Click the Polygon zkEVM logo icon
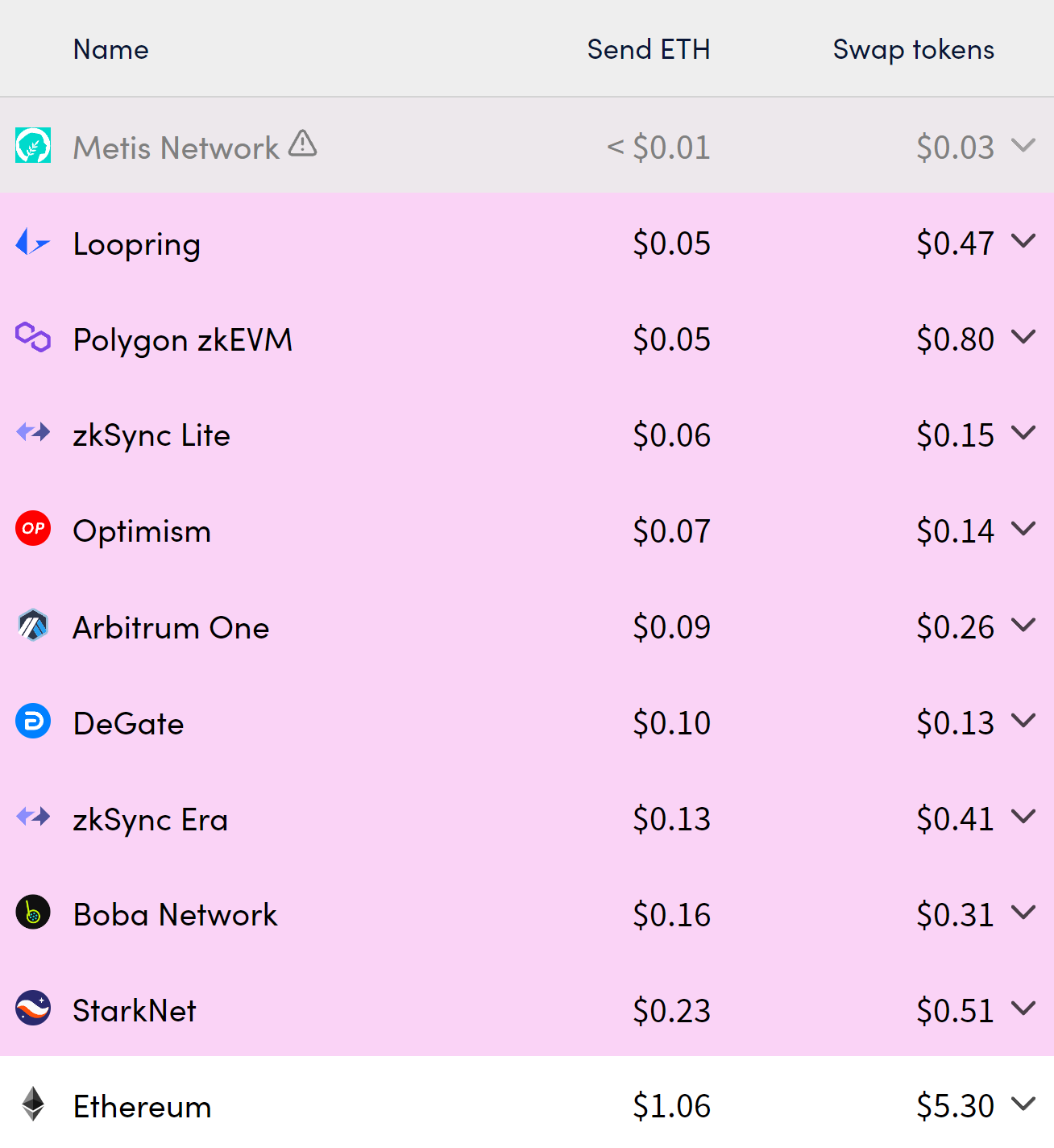This screenshot has width=1054, height=1148. pyautogui.click(x=33, y=337)
